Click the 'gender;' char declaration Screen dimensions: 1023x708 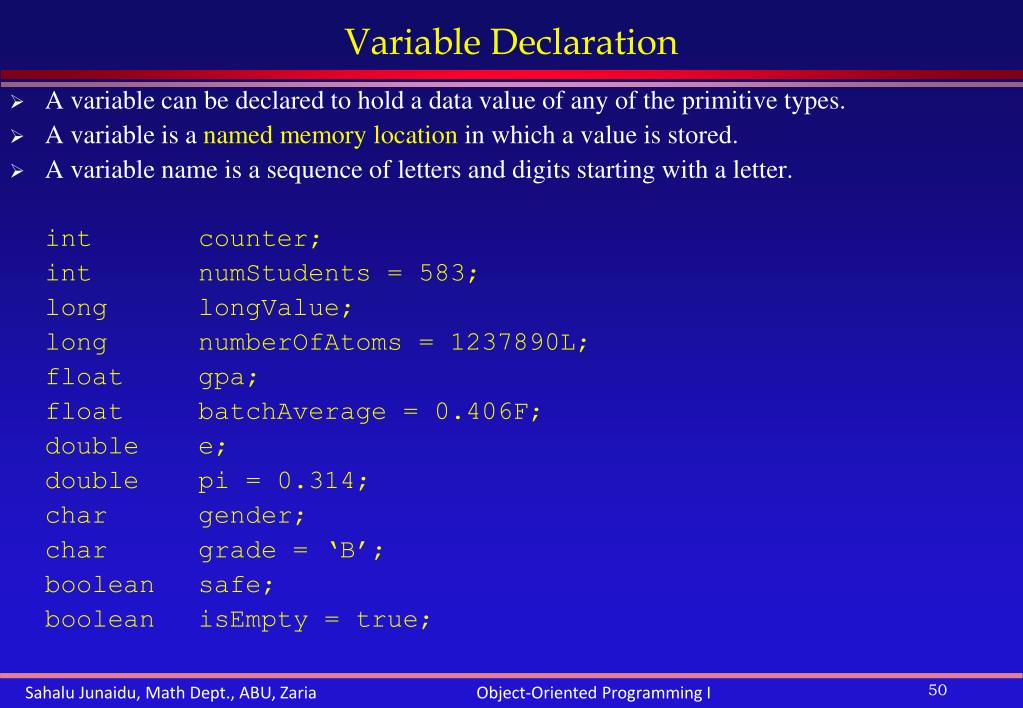coord(251,516)
